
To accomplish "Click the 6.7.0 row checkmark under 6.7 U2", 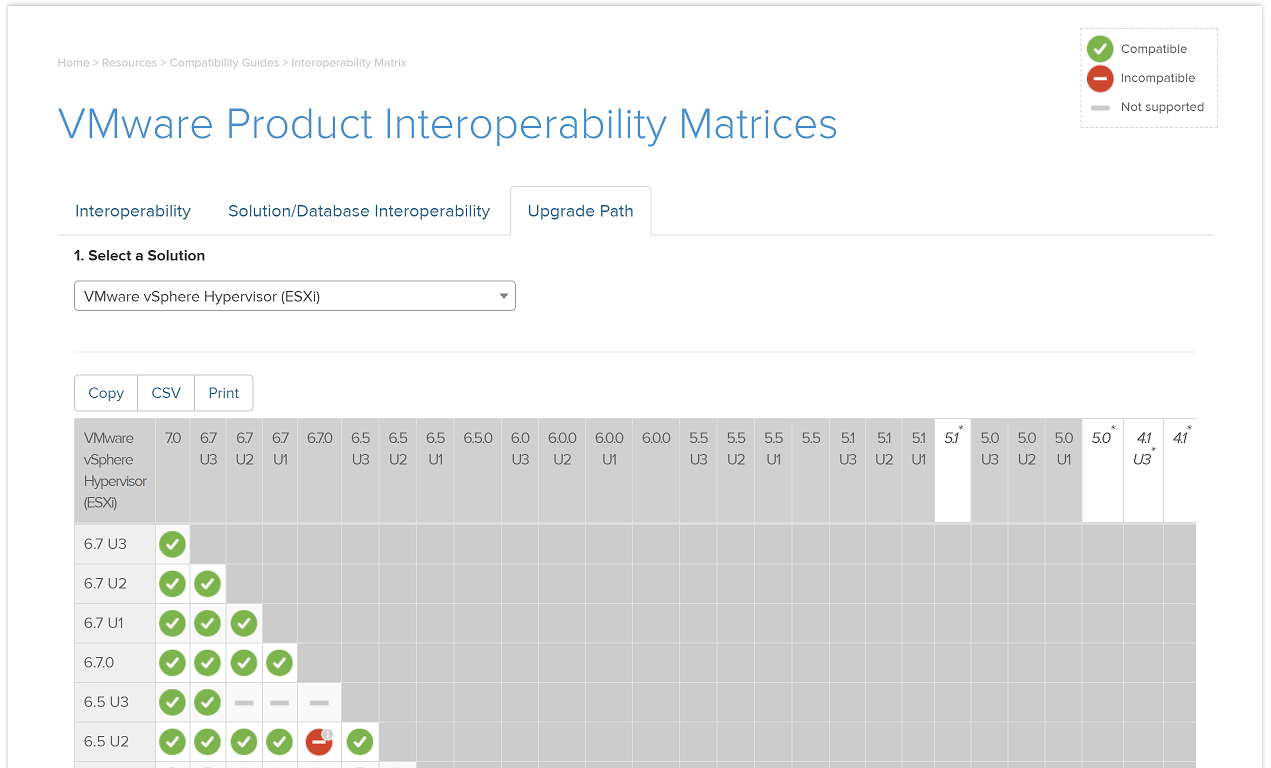I will point(244,662).
